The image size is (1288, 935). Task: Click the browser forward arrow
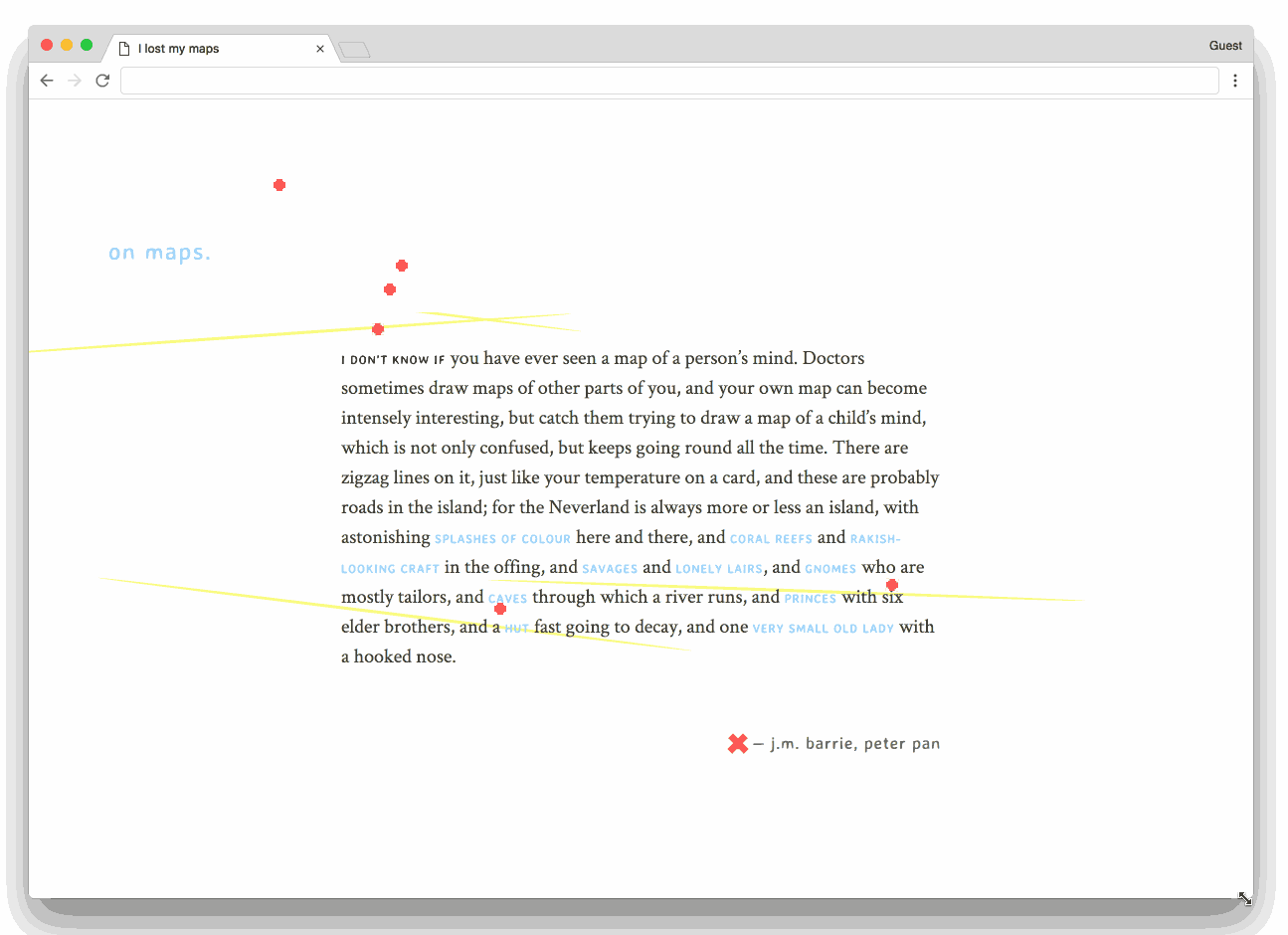(75, 81)
